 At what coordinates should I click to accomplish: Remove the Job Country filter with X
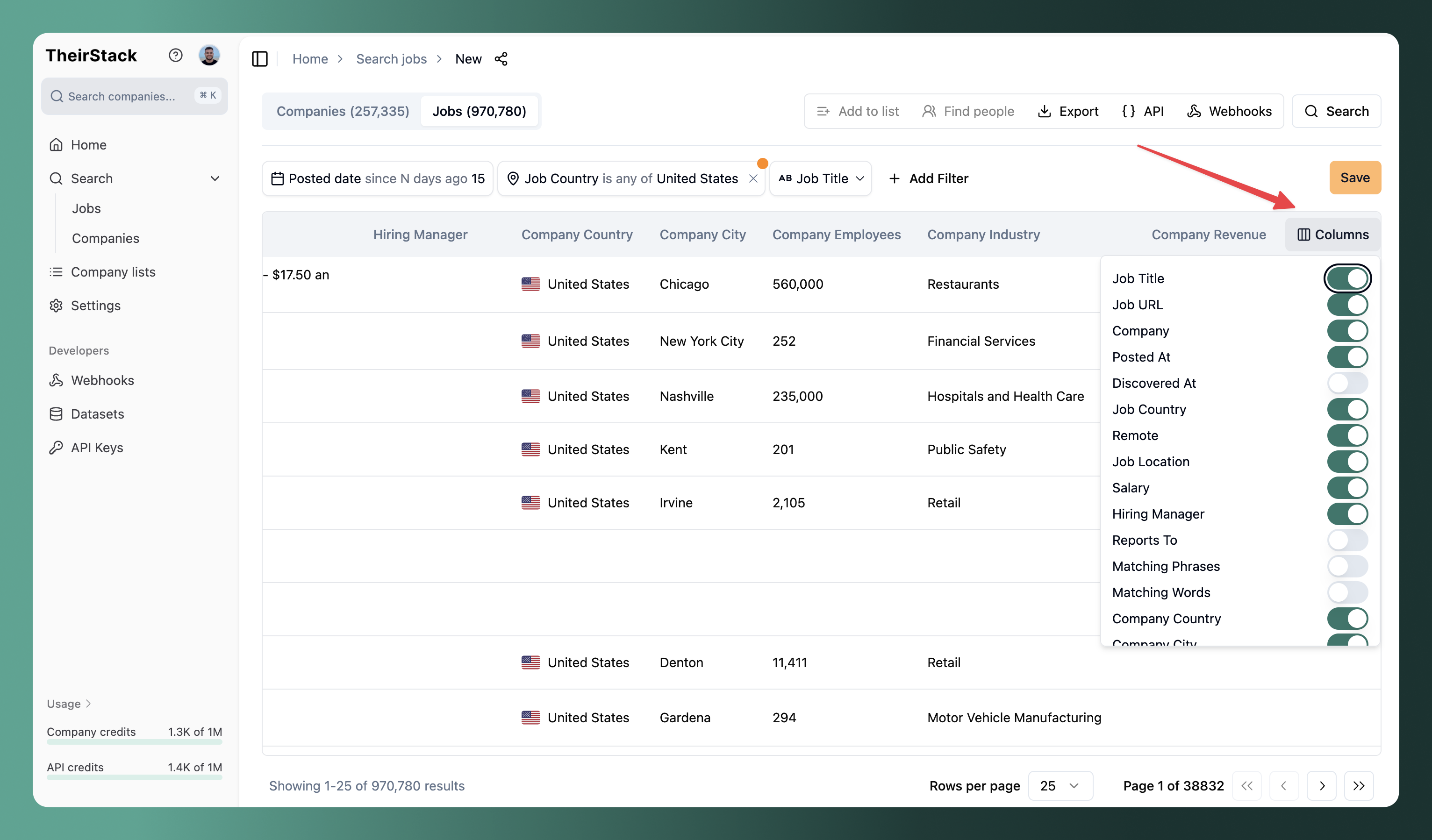(753, 178)
